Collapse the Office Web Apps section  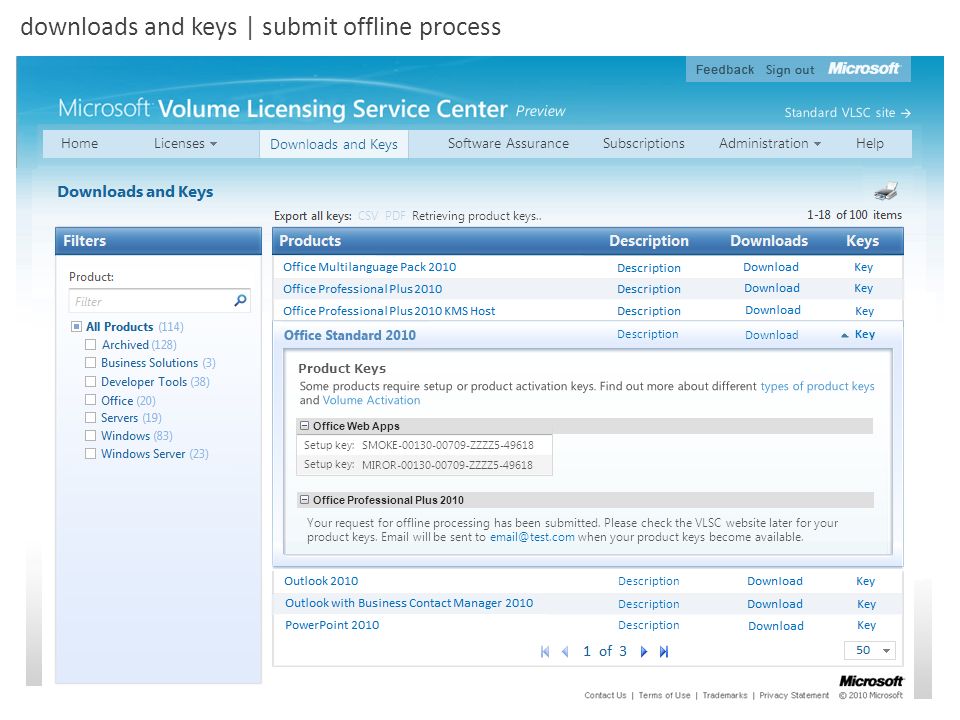tap(304, 426)
